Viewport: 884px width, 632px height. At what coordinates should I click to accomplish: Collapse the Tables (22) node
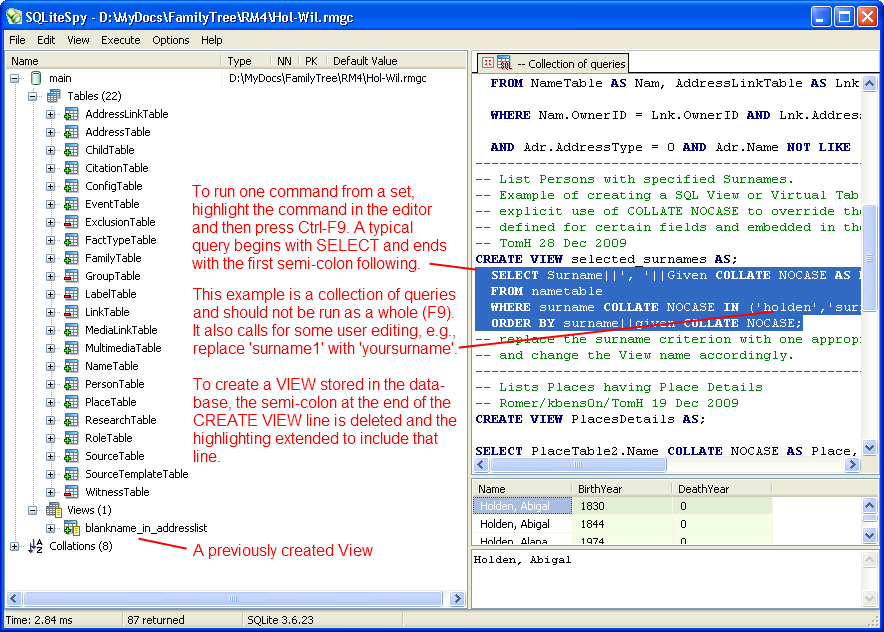tap(33, 96)
